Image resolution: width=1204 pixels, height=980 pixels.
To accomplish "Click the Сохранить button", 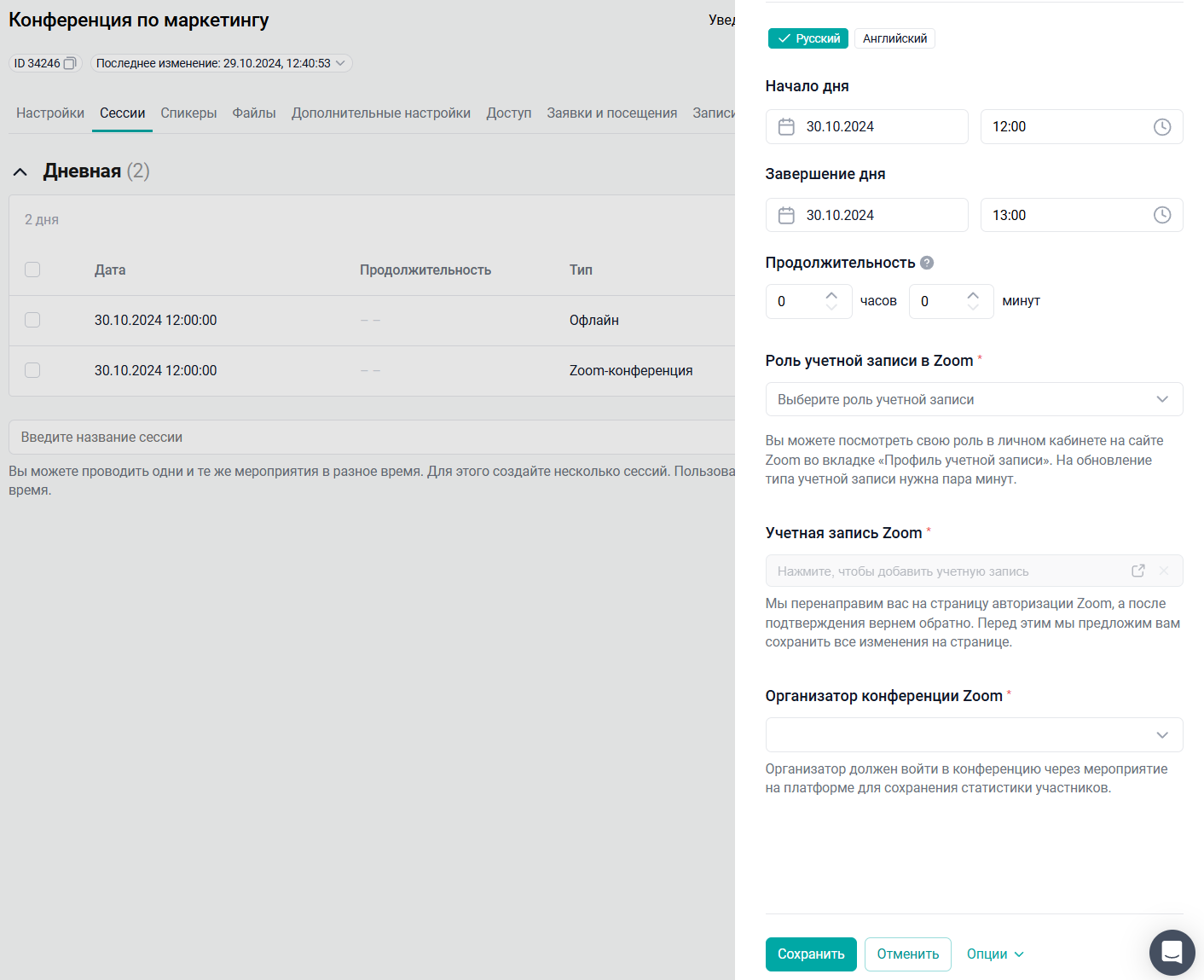I will (810, 954).
